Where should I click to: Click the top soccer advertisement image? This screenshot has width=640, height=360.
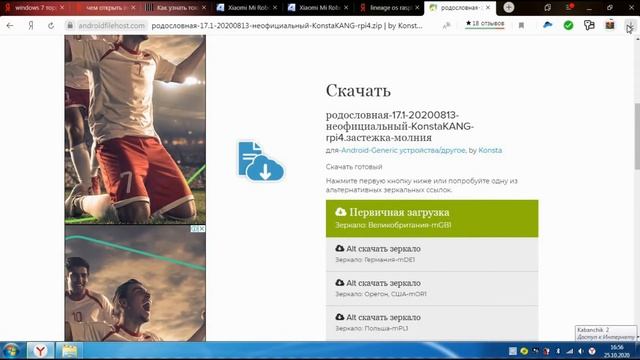point(135,129)
